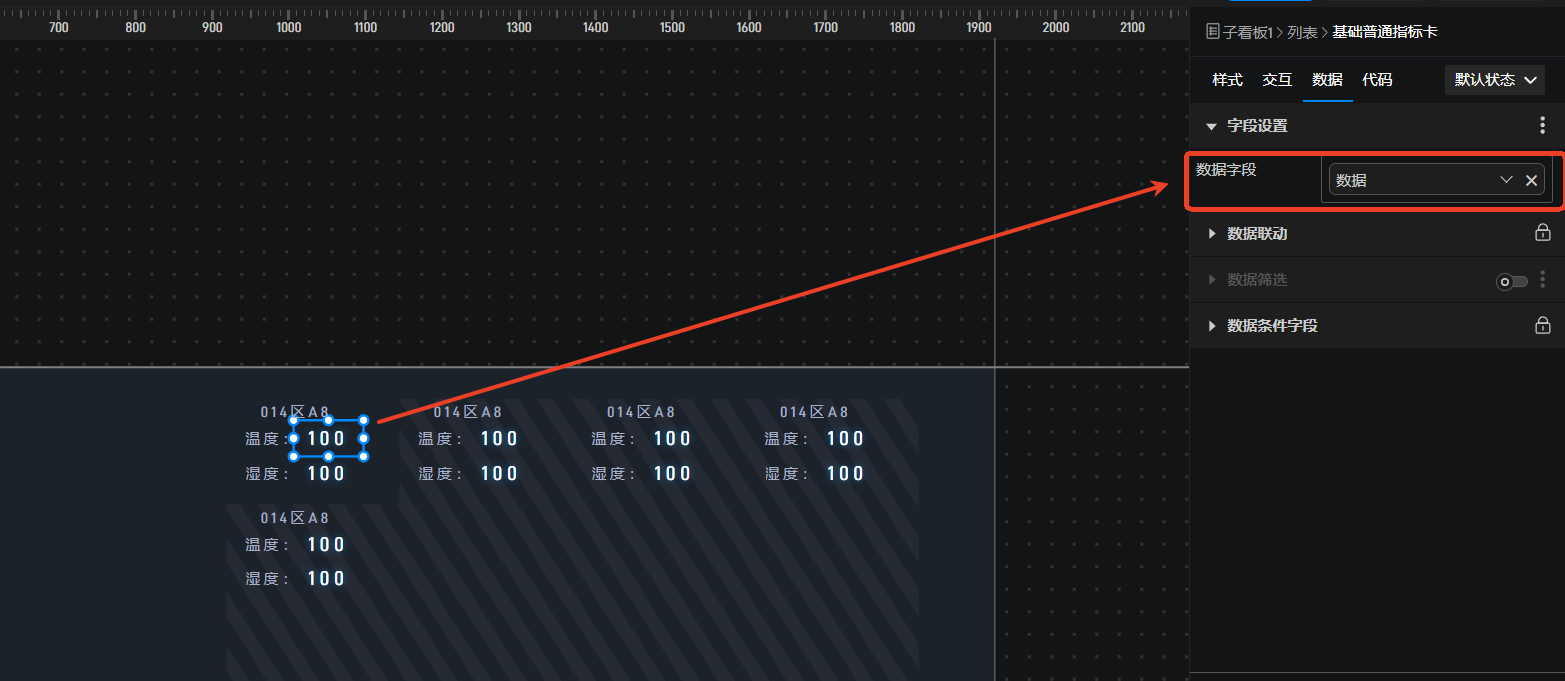
Task: Click the lock icon beside 数据联动
Action: pos(1543,233)
